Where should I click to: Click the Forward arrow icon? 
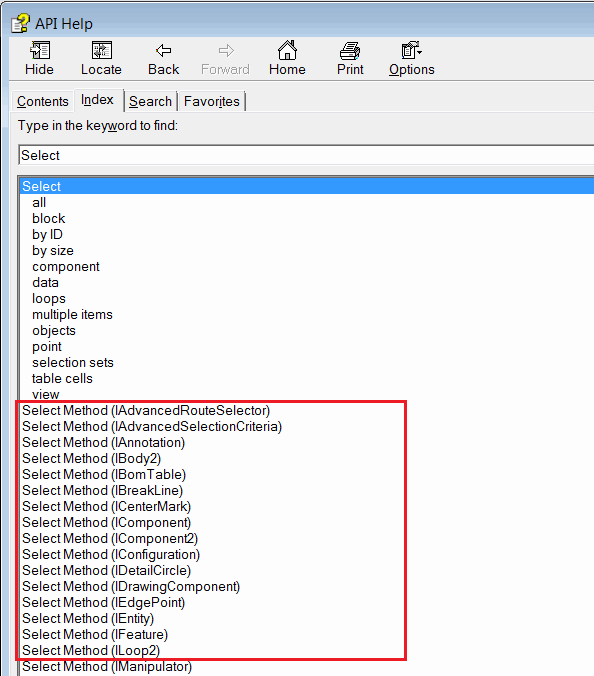(x=226, y=51)
